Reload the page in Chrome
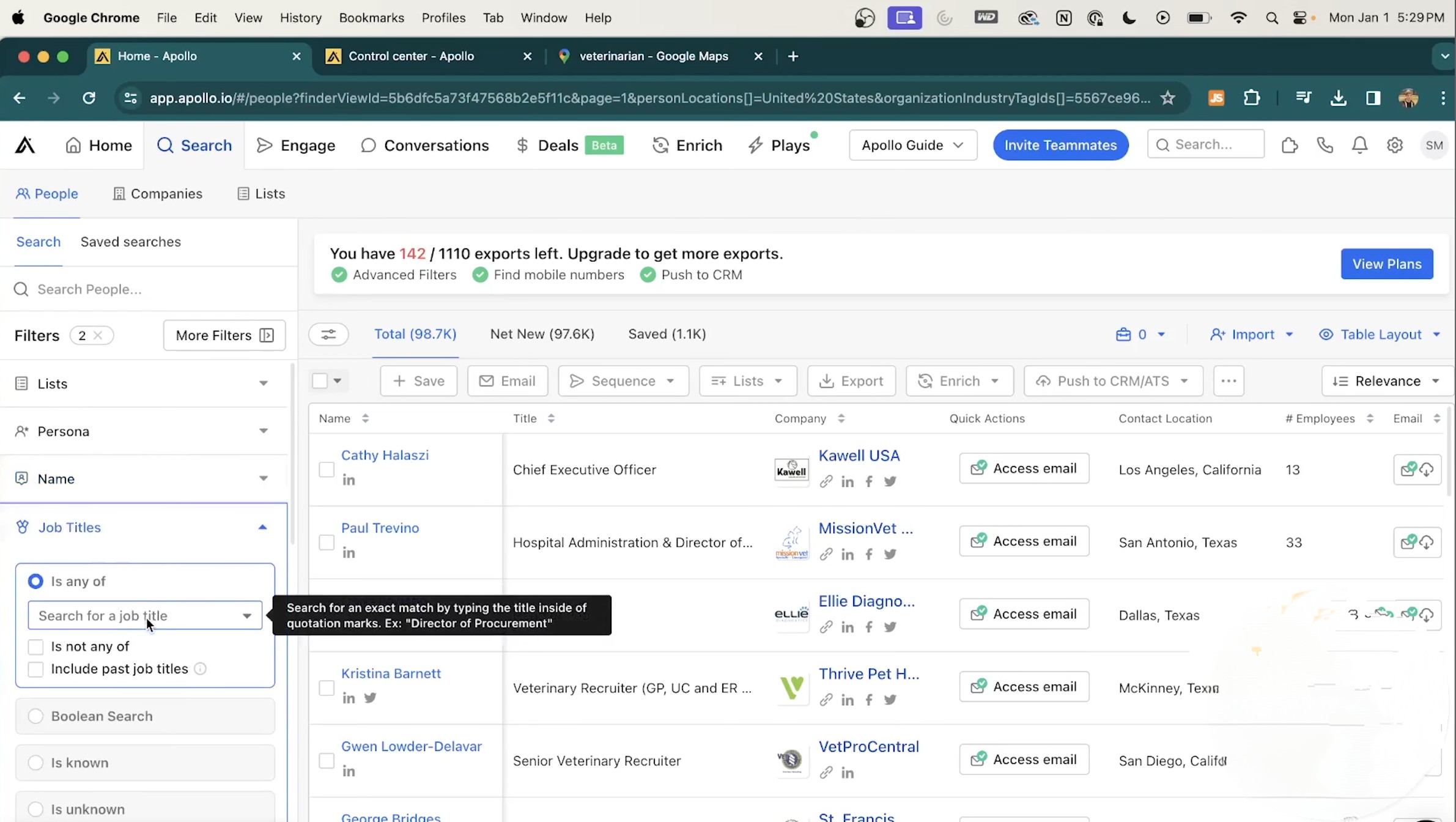 89,98
